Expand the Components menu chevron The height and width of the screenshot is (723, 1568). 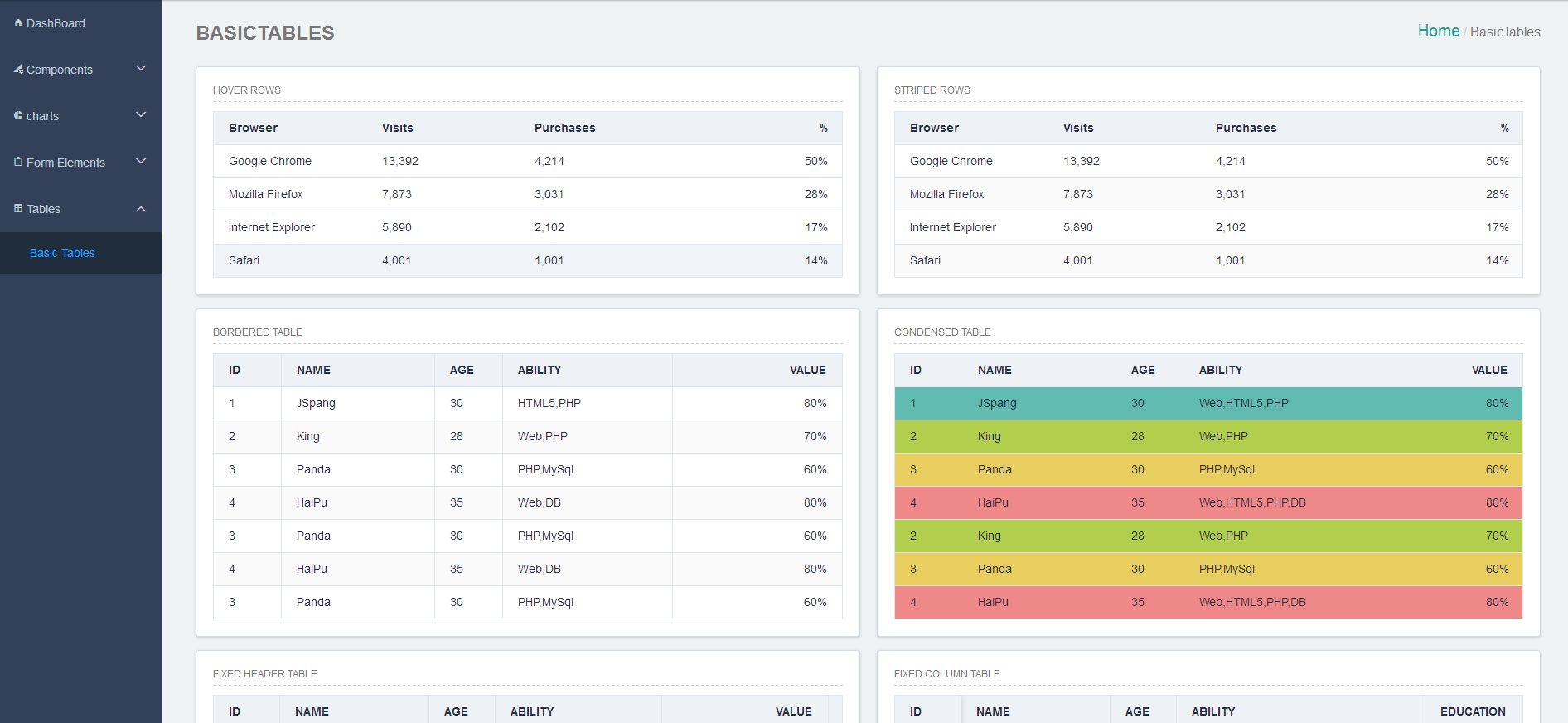[x=141, y=68]
